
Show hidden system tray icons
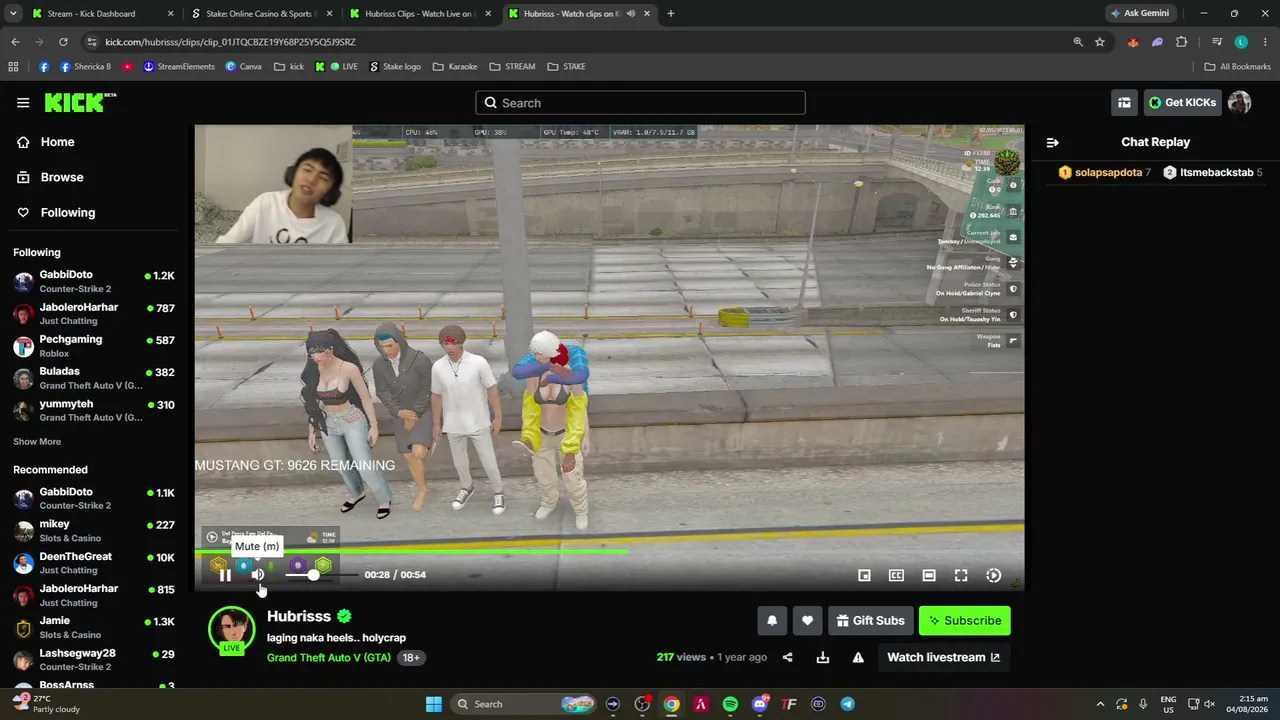(x=1100, y=704)
